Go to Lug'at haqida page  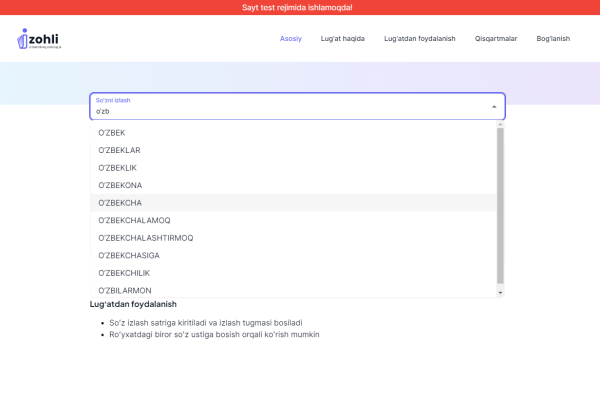coord(343,39)
